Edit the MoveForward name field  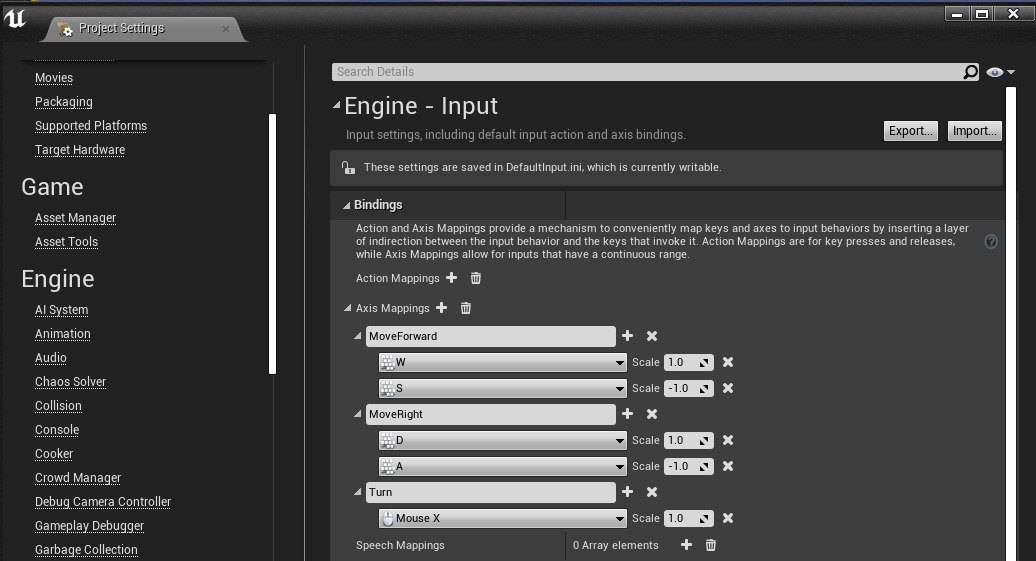click(491, 336)
